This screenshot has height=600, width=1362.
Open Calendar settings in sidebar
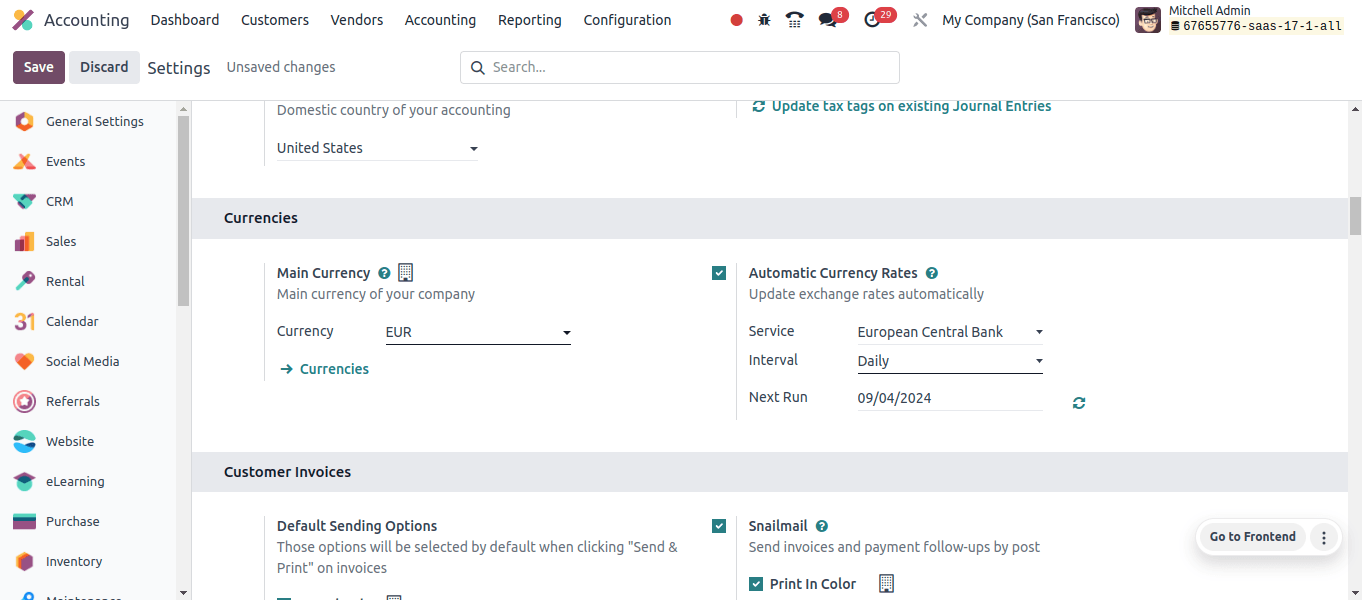(88, 321)
